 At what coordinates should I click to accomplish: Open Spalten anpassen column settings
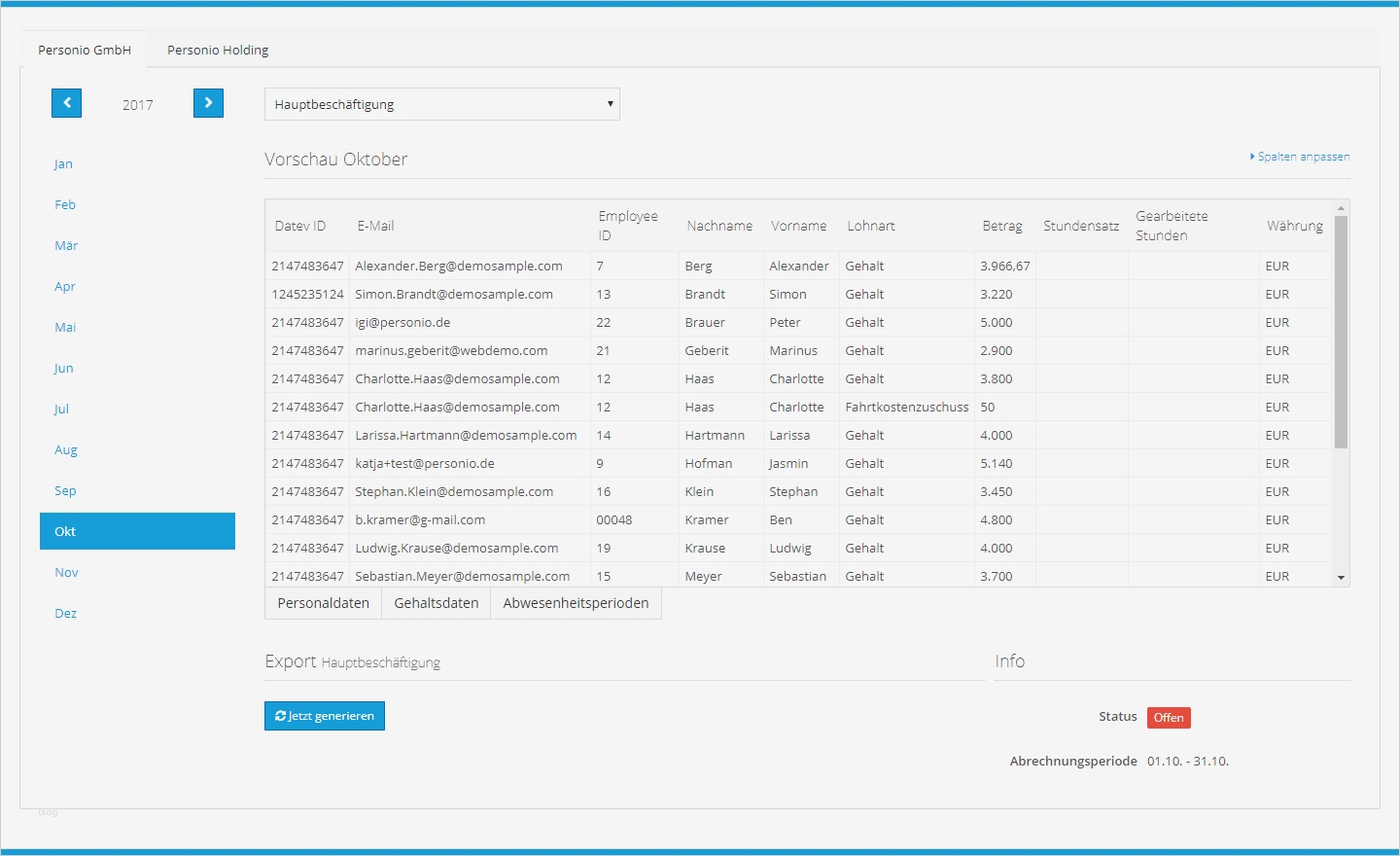1302,157
